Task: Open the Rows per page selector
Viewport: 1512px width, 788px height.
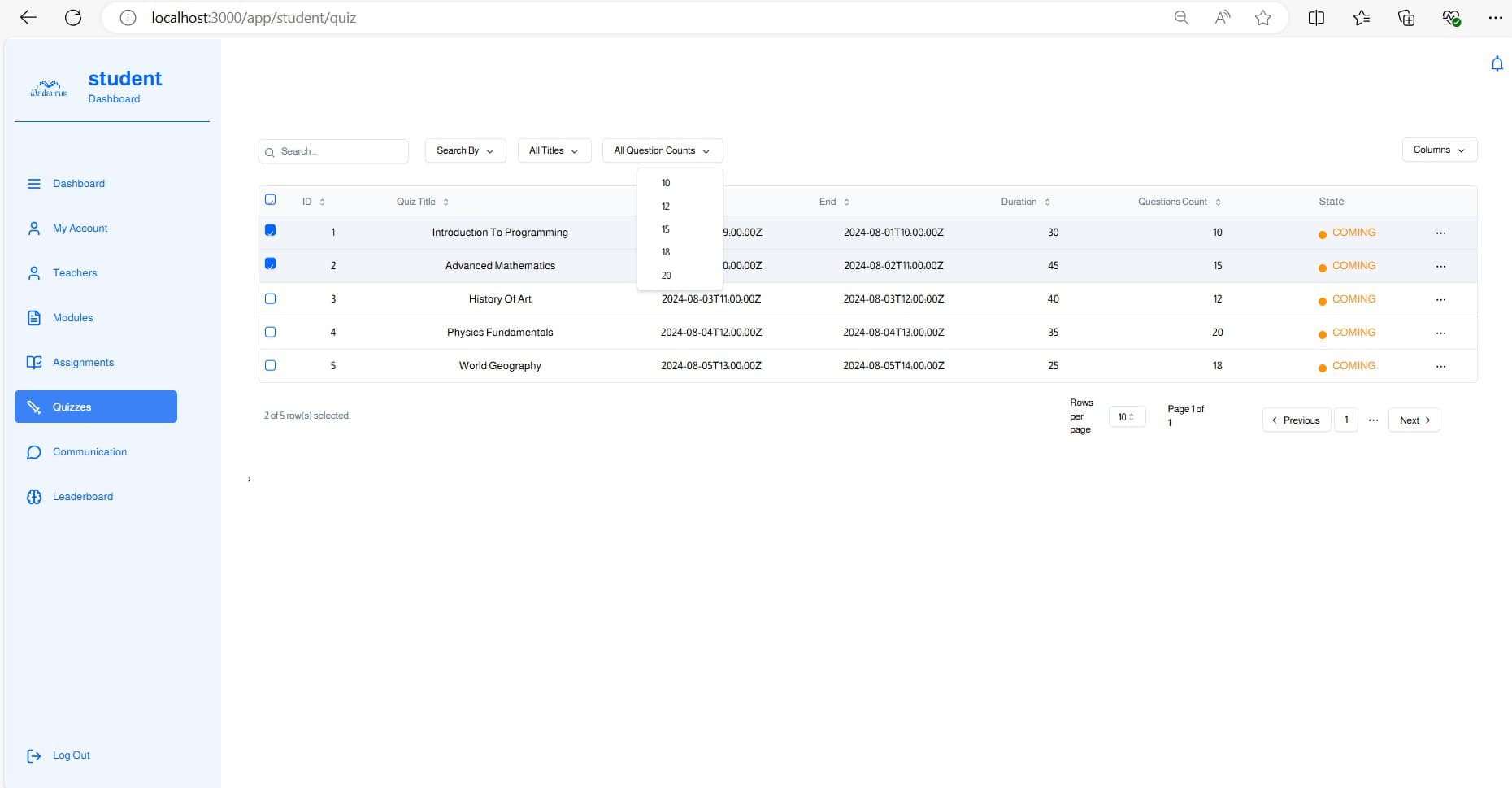Action: tap(1126, 417)
